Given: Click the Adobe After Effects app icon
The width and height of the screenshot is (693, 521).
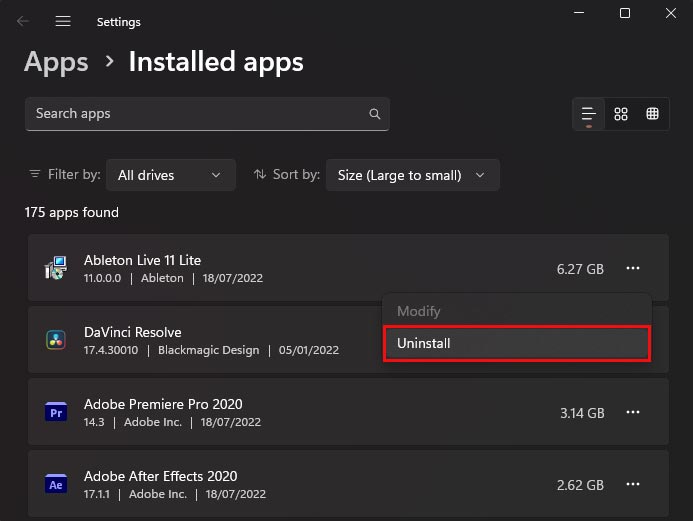Looking at the screenshot, I should coord(56,484).
